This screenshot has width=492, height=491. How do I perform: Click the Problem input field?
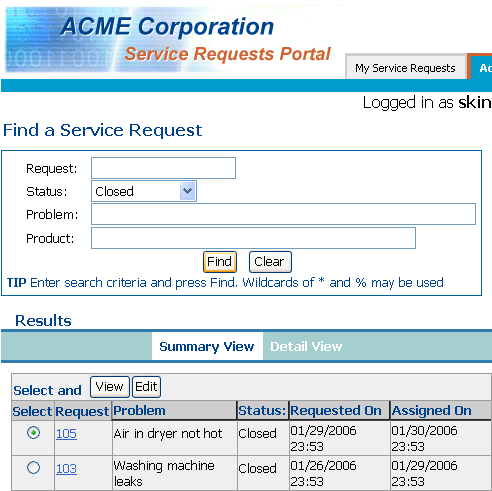tap(283, 214)
